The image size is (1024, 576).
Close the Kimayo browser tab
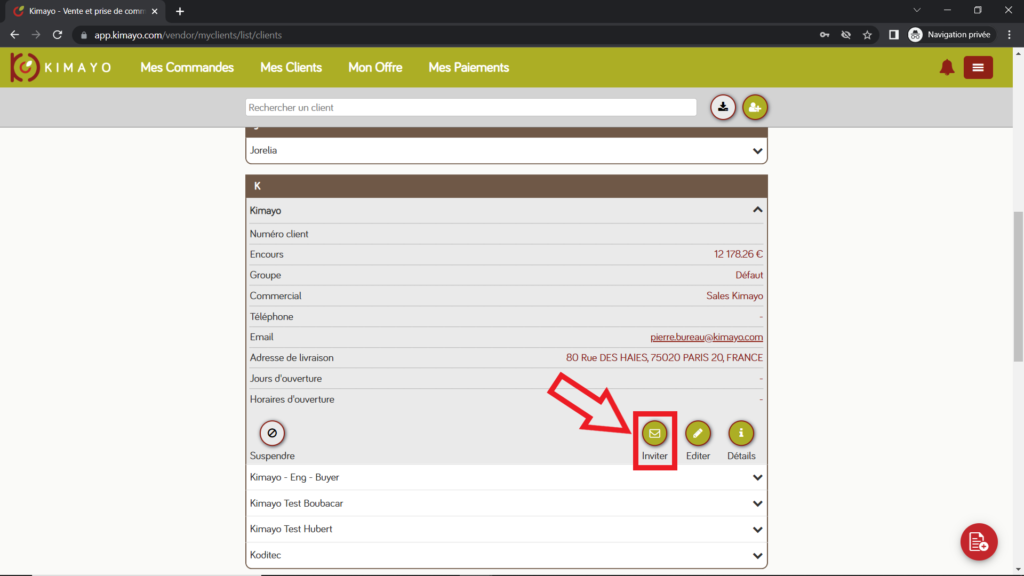pos(155,11)
